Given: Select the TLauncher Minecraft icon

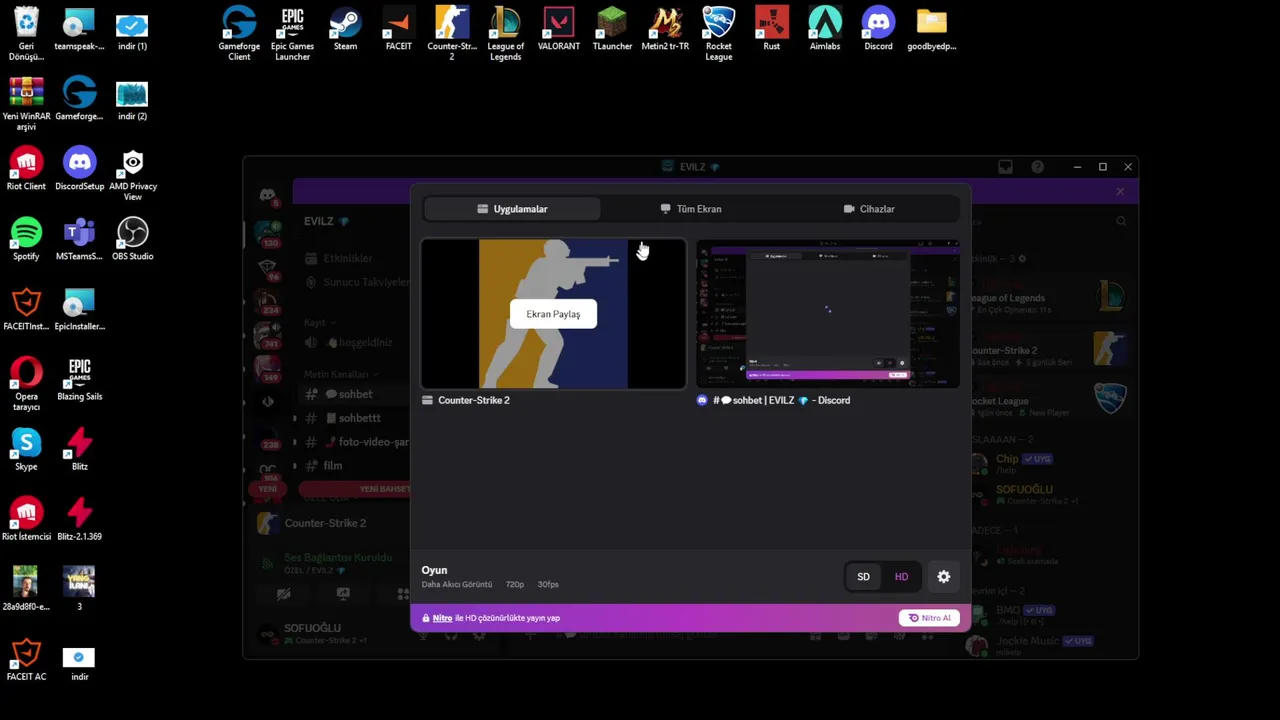Looking at the screenshot, I should [612, 30].
